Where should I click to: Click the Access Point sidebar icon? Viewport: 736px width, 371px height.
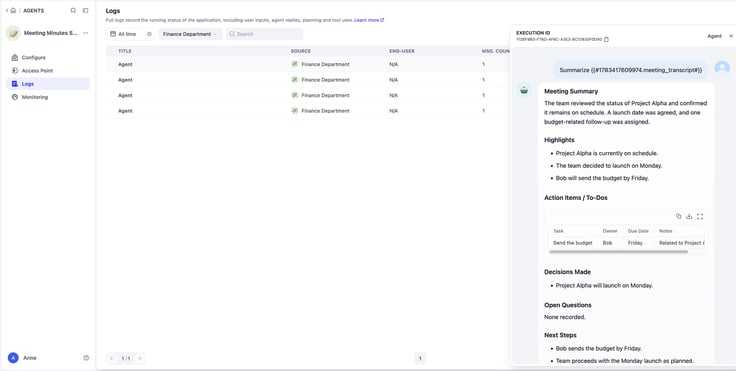pyautogui.click(x=15, y=70)
